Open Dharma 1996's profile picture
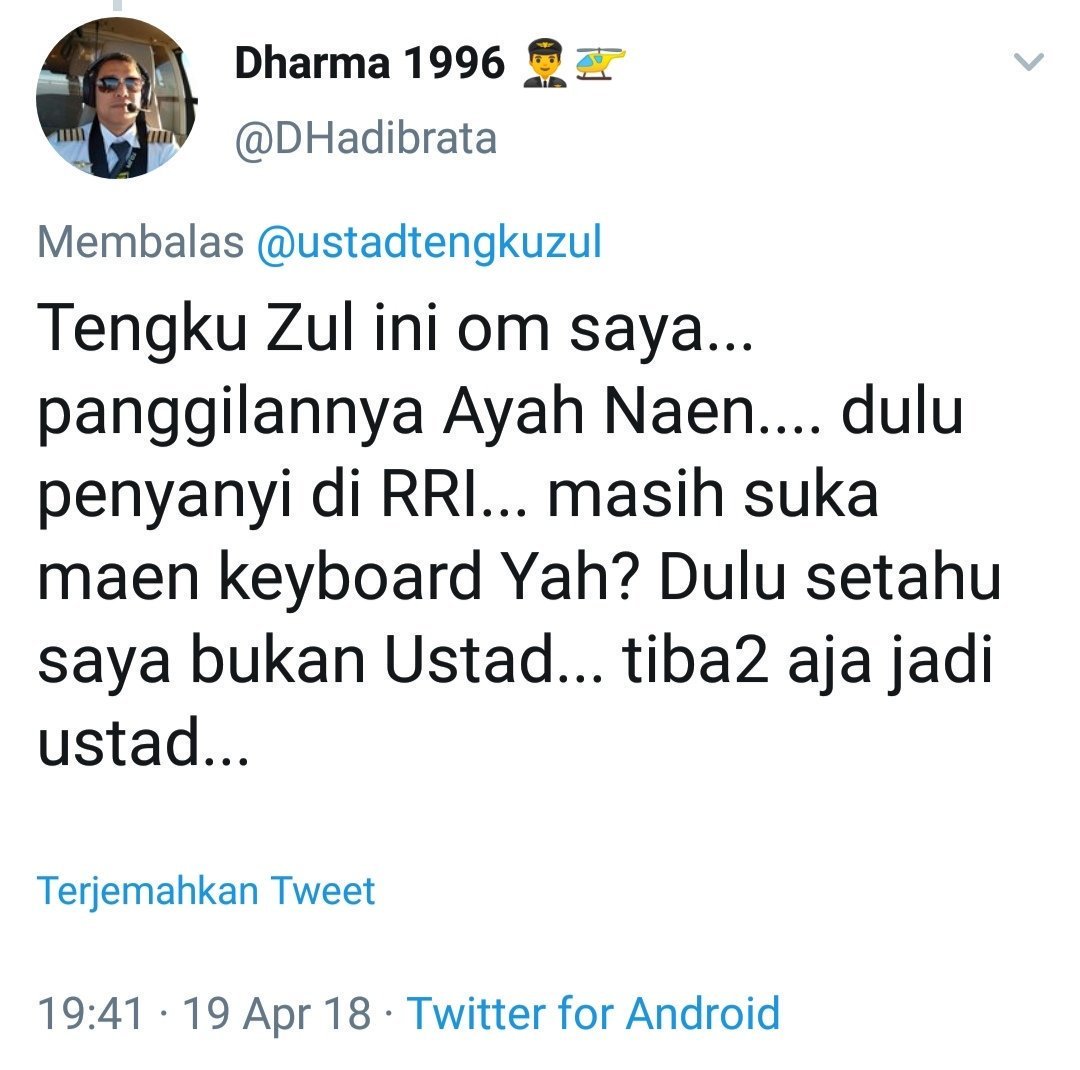This screenshot has height=1070, width=1080. pyautogui.click(x=116, y=99)
